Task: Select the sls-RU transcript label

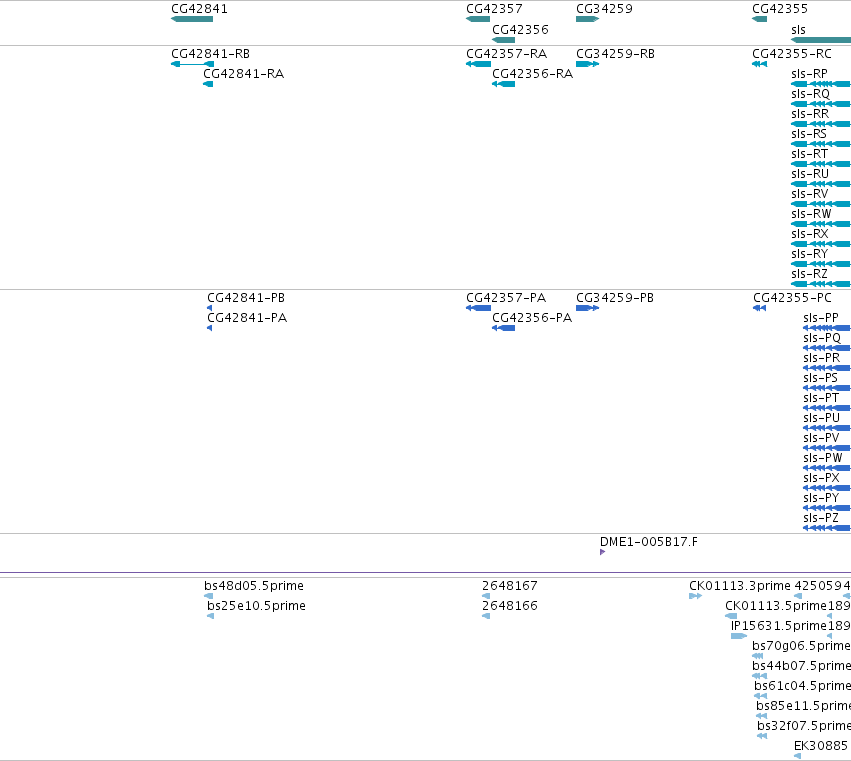Action: (810, 174)
